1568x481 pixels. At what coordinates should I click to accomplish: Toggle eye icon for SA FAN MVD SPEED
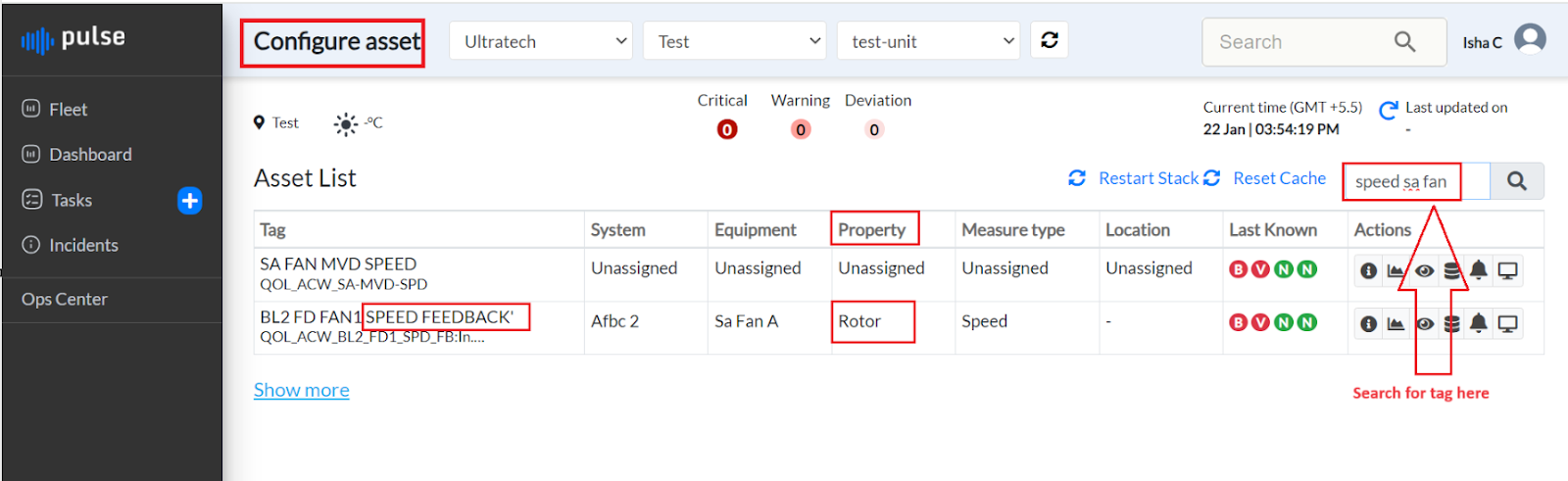tap(1425, 271)
